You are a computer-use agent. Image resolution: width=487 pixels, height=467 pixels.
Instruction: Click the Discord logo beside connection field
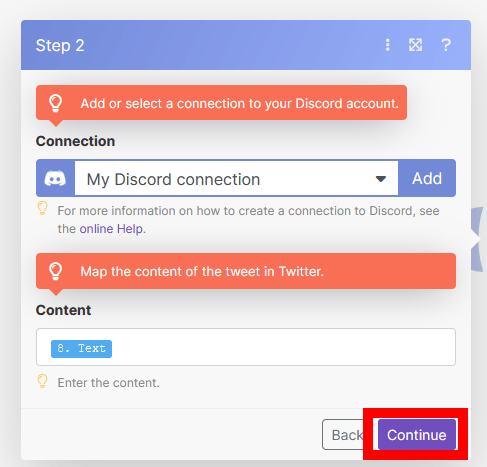click(x=55, y=178)
